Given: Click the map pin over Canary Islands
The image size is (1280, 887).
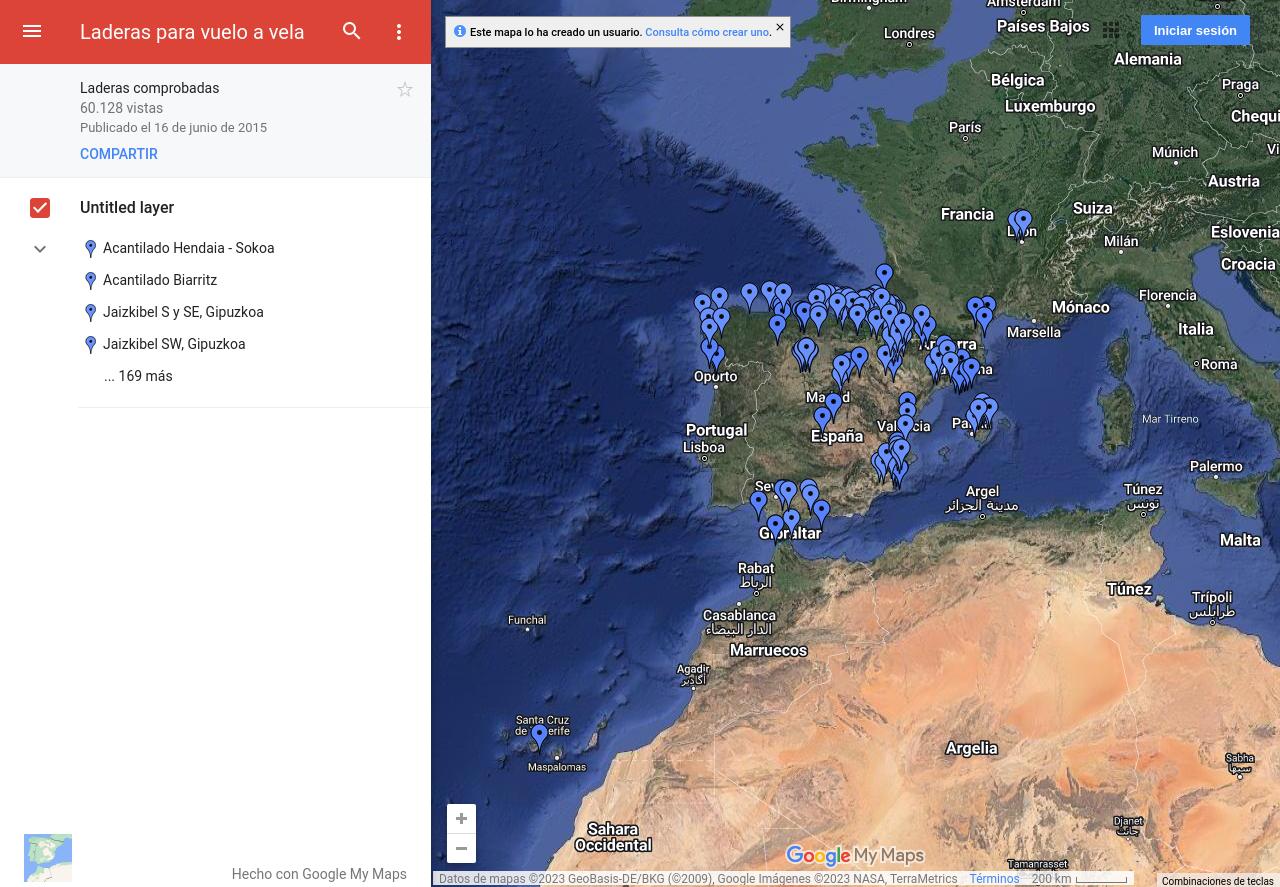Looking at the screenshot, I should pyautogui.click(x=539, y=736).
